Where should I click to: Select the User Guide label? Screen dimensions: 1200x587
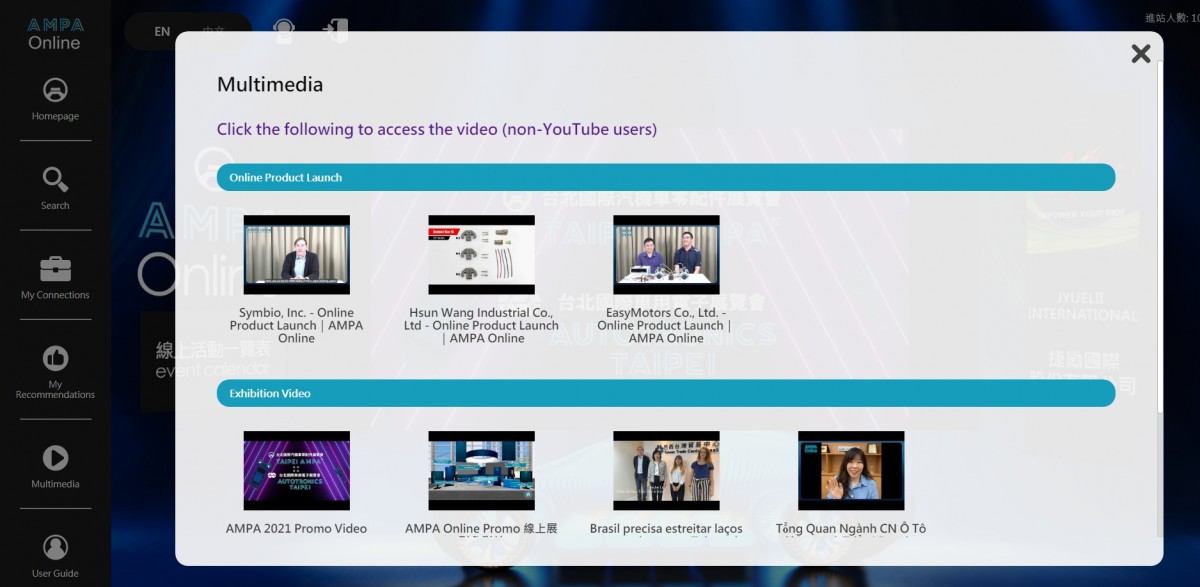(x=55, y=573)
